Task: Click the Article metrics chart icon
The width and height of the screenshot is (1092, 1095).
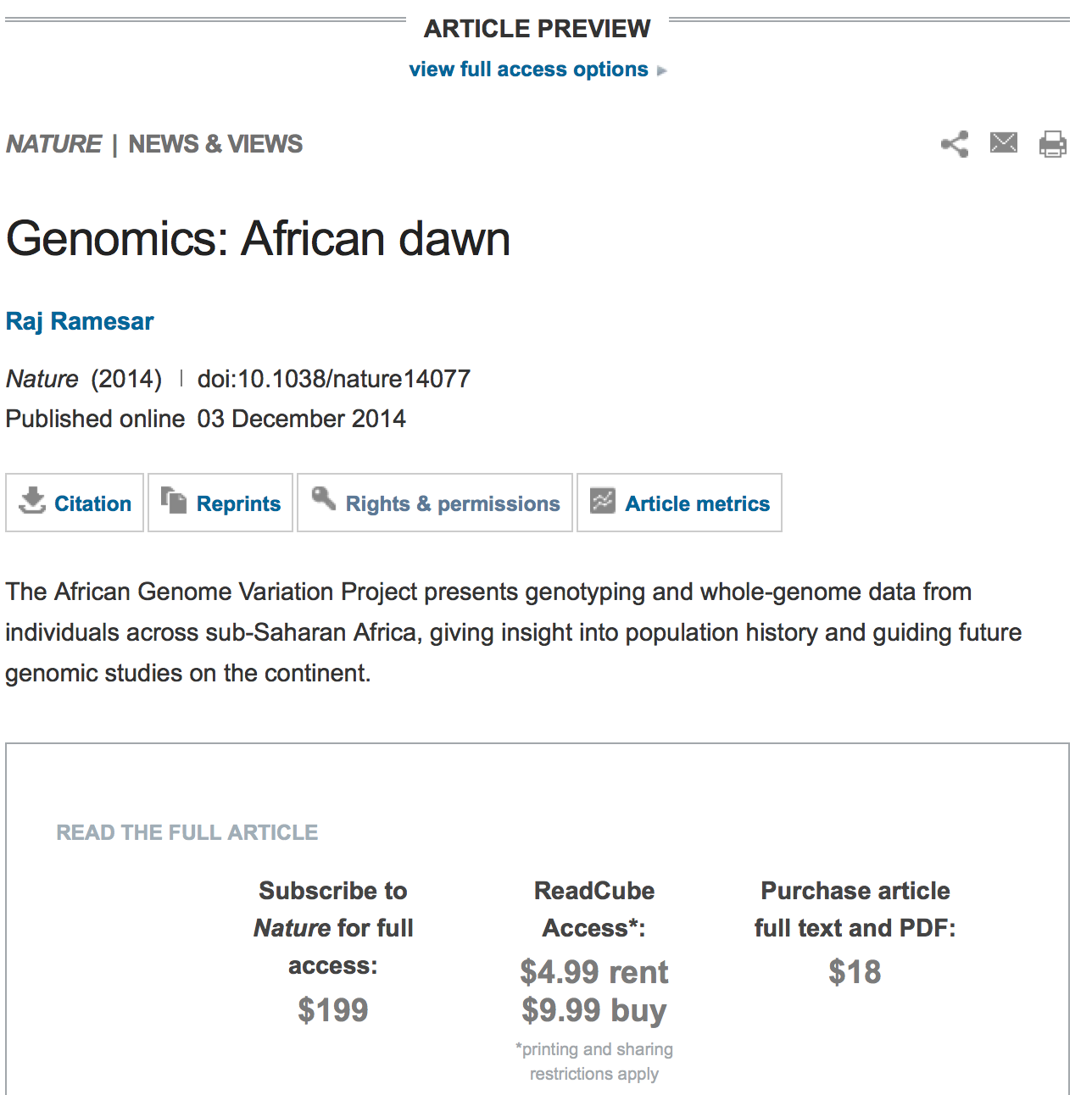Action: [x=603, y=501]
